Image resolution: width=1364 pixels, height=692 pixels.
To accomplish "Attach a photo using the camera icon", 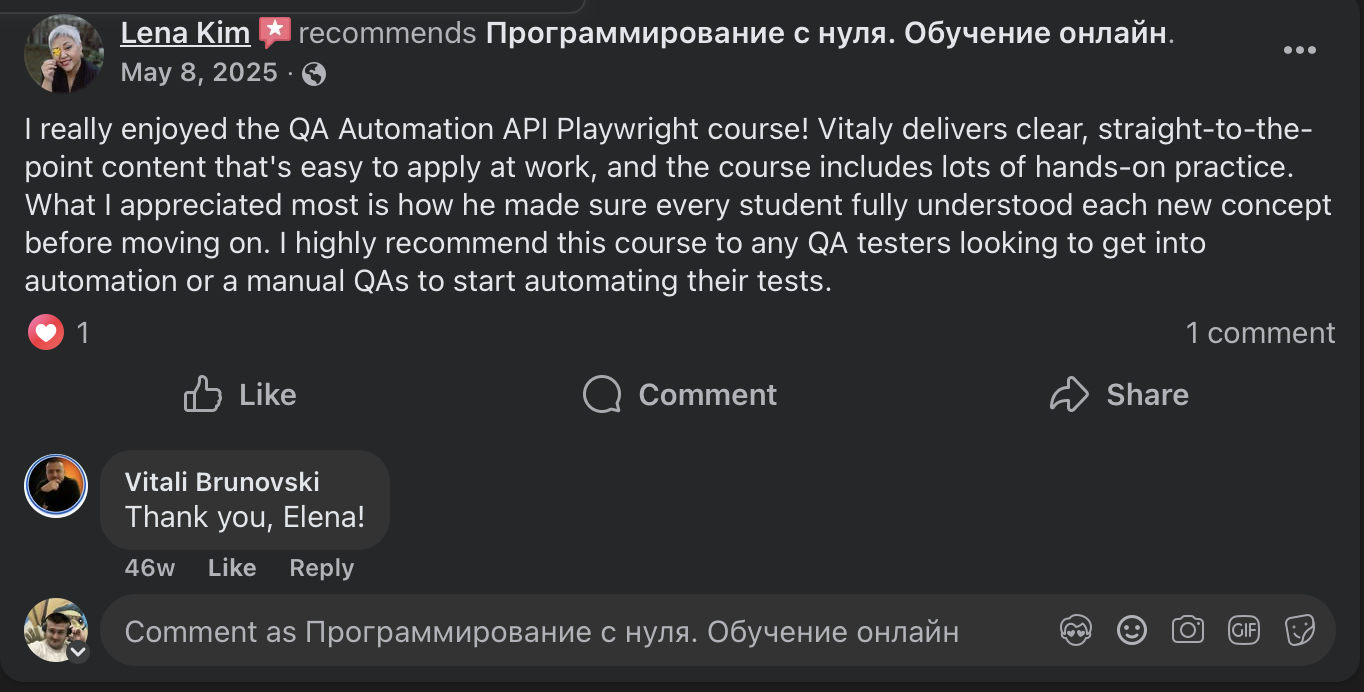I will pyautogui.click(x=1188, y=630).
